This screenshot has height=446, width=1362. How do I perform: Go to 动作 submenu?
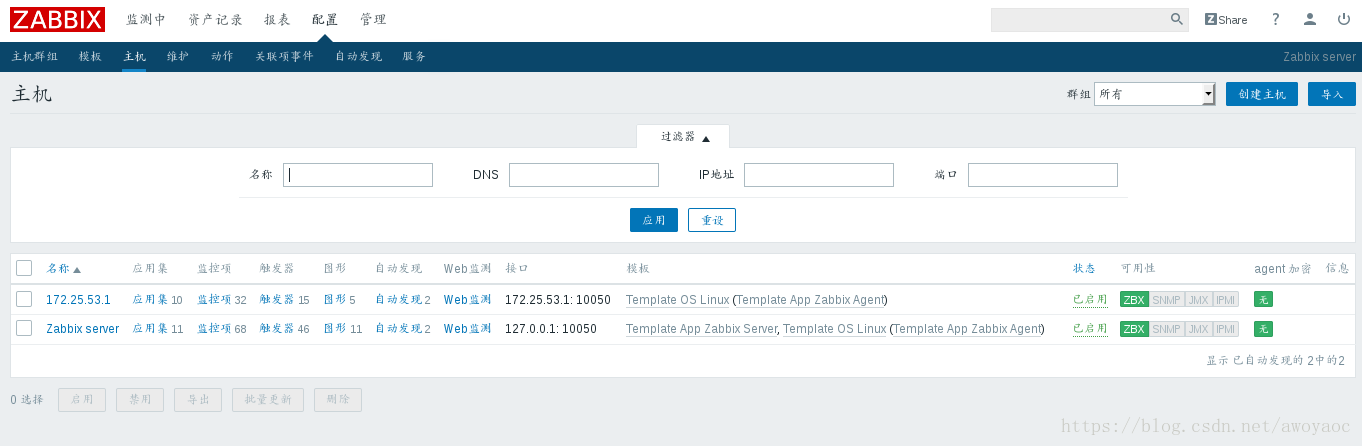pyautogui.click(x=222, y=57)
